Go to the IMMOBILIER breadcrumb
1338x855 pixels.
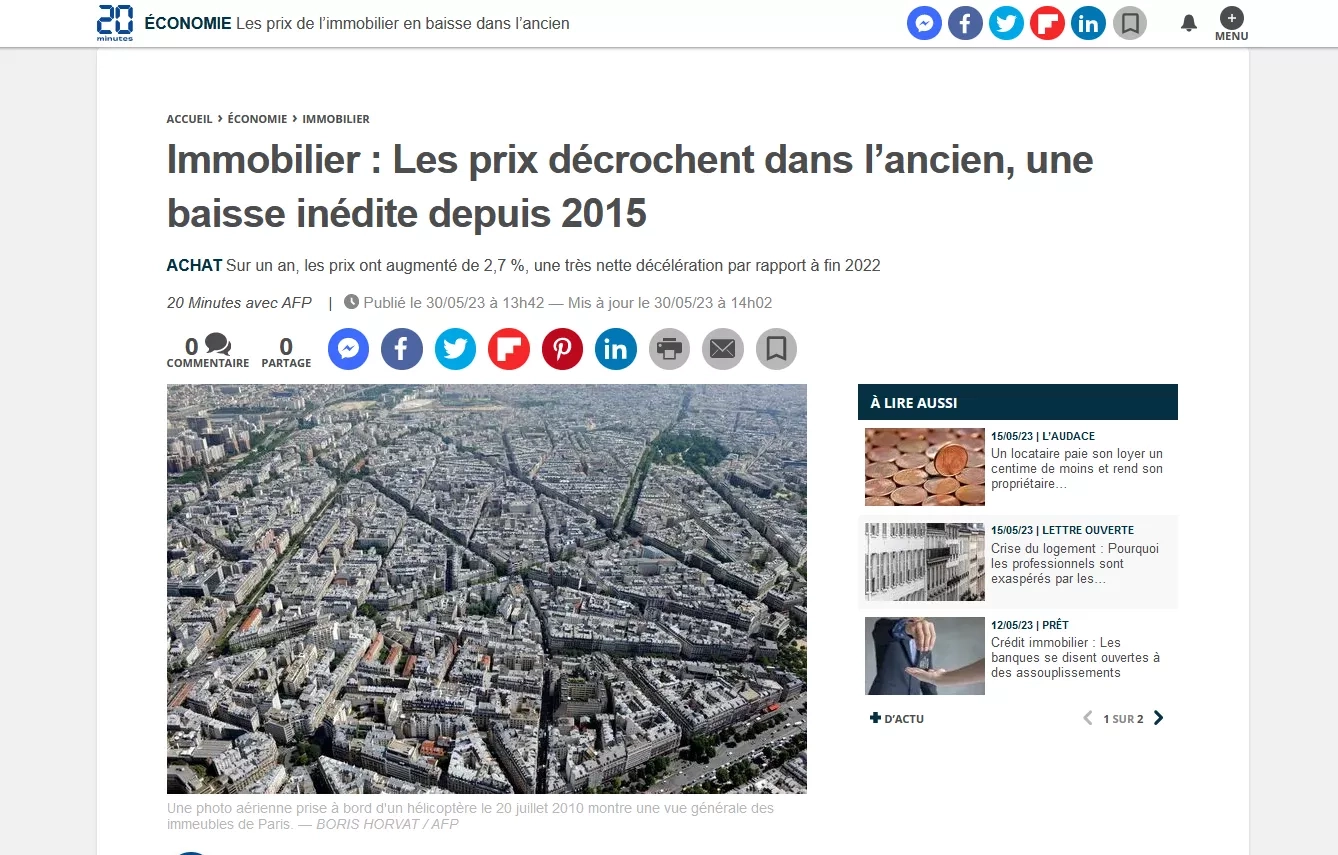point(336,119)
